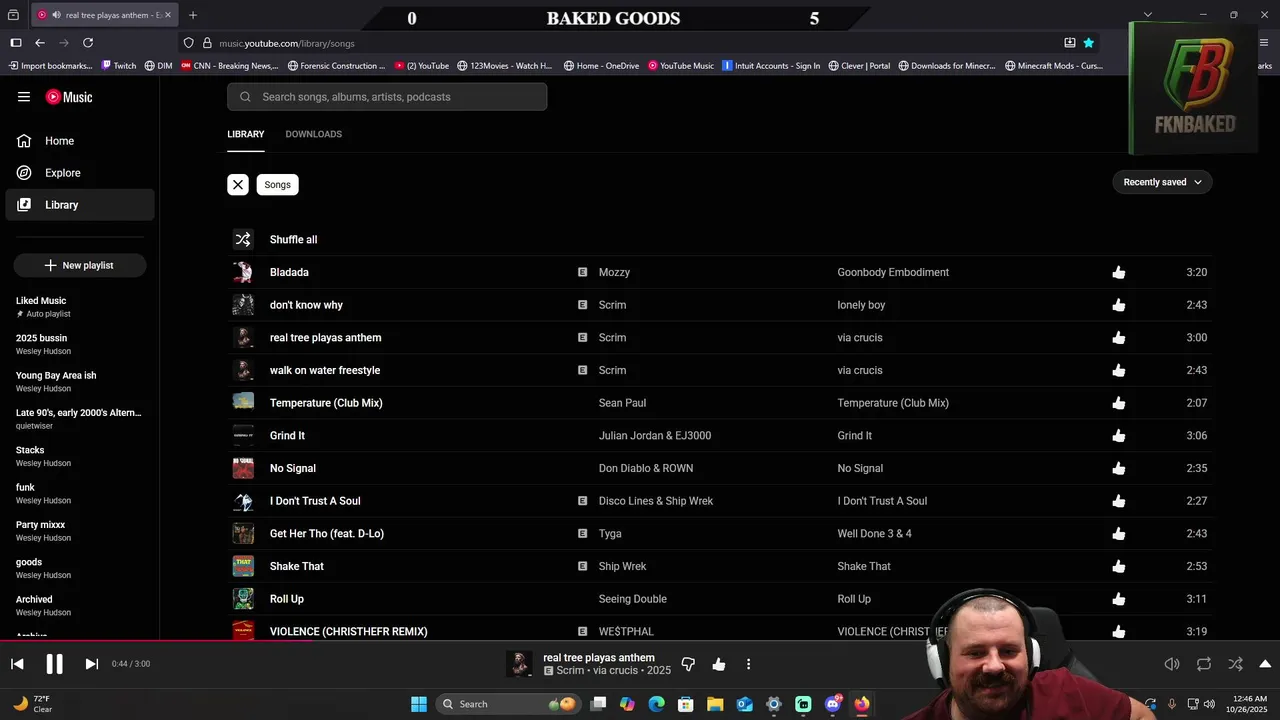Open artist Sean Paul link
Viewport: 1280px width, 720px height.
(x=622, y=403)
